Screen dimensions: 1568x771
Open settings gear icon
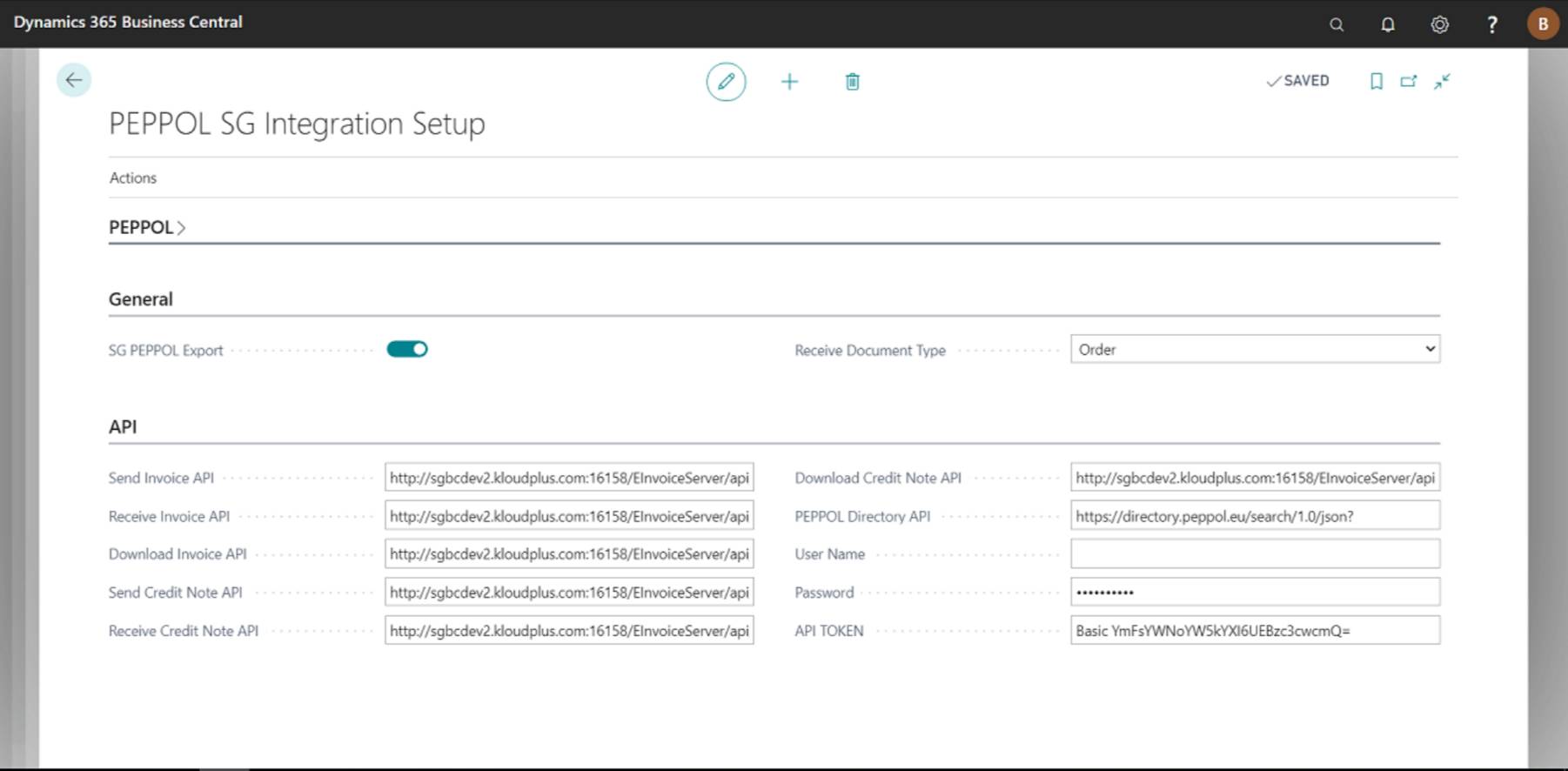[1440, 24]
